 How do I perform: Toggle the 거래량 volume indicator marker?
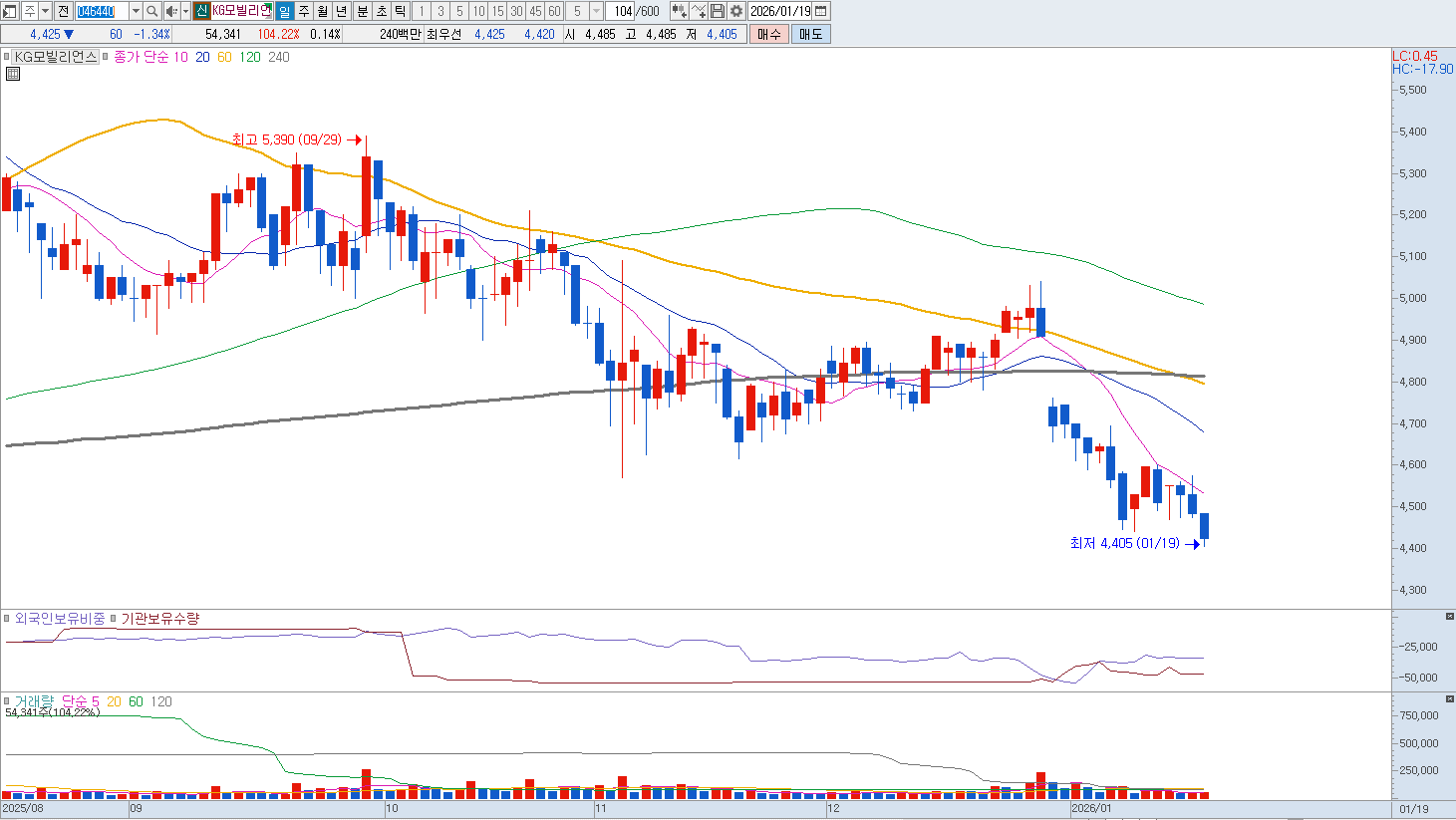[x=7, y=701]
